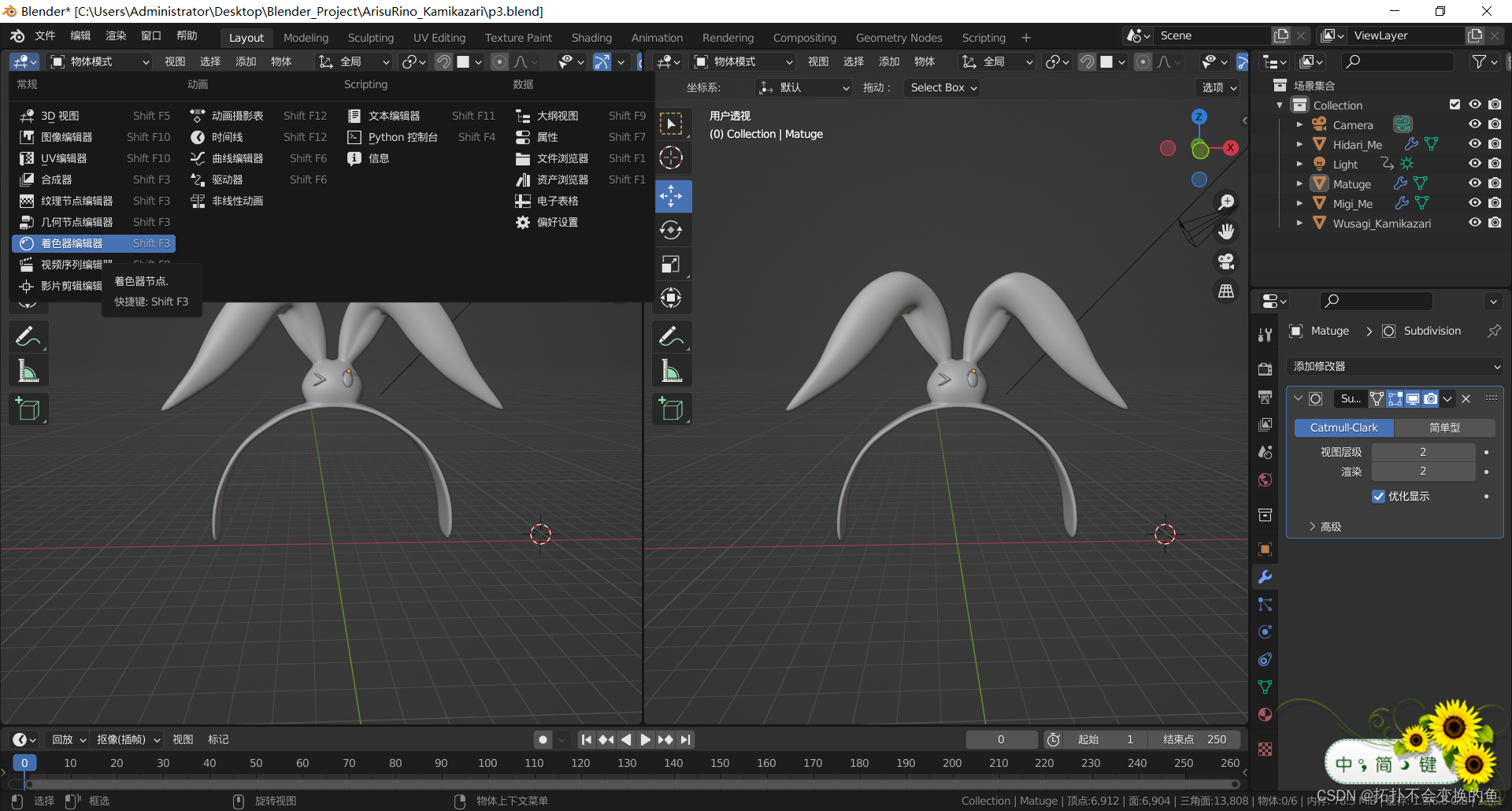Select the Annotate tool in left viewport
Image resolution: width=1512 pixels, height=811 pixels.
tap(28, 337)
